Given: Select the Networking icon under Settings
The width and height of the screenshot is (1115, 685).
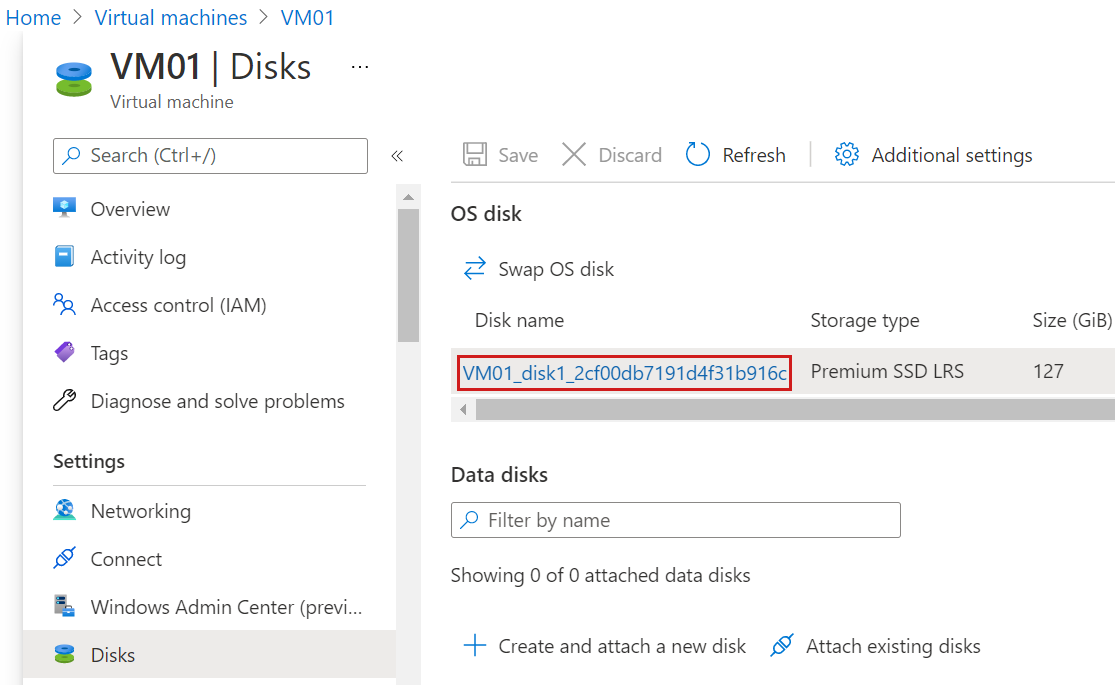Looking at the screenshot, I should click(66, 510).
